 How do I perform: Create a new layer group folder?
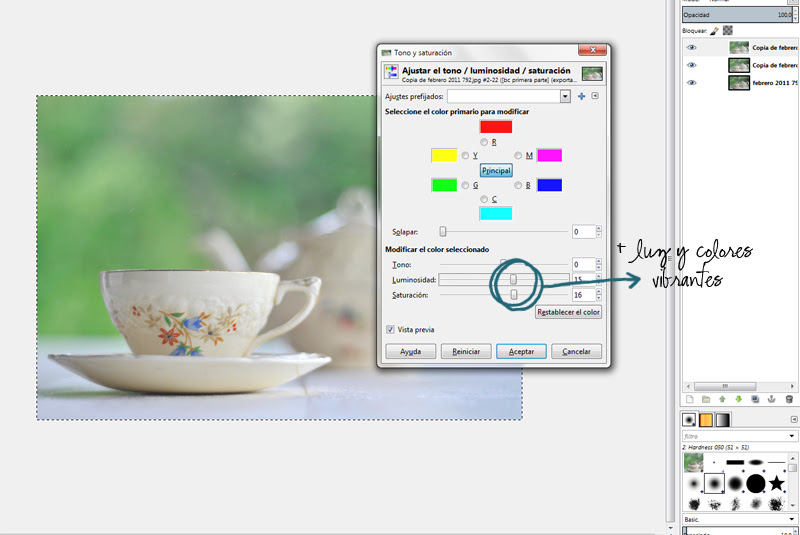(706, 399)
